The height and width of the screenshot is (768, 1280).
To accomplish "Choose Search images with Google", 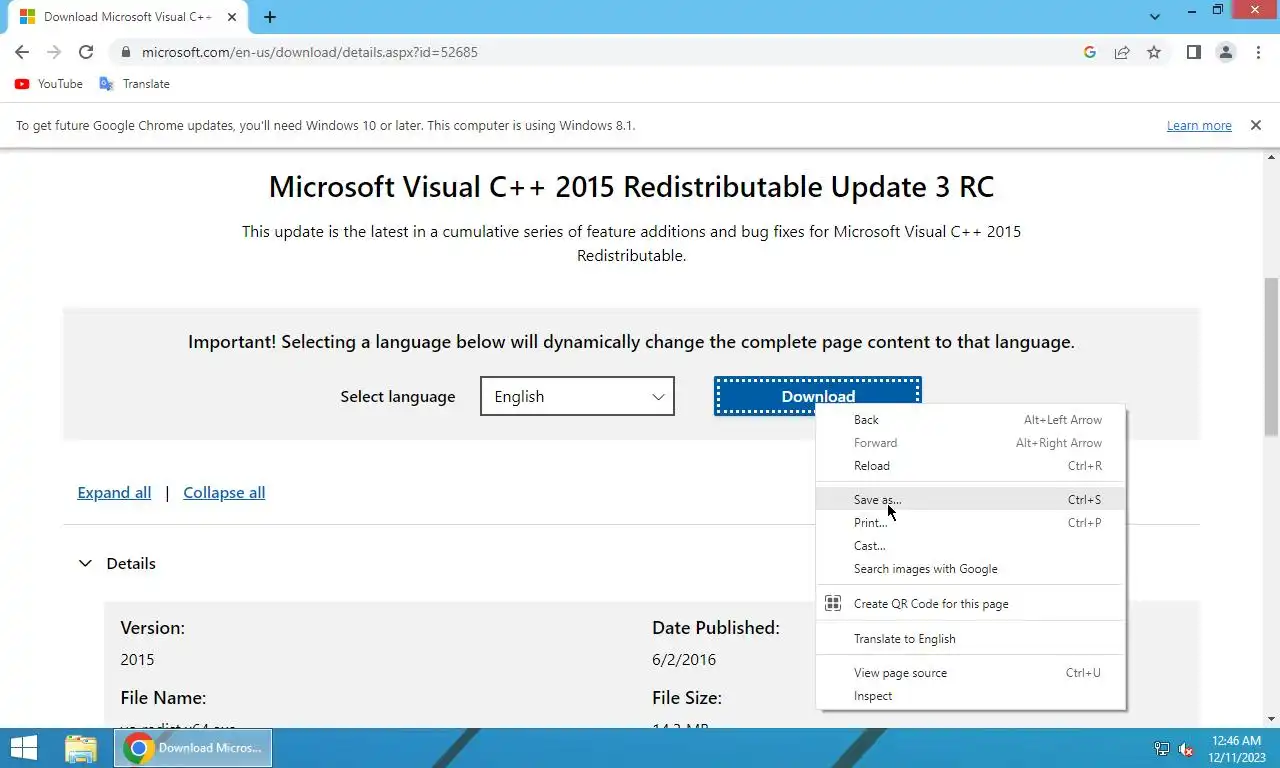I will [971, 569].
